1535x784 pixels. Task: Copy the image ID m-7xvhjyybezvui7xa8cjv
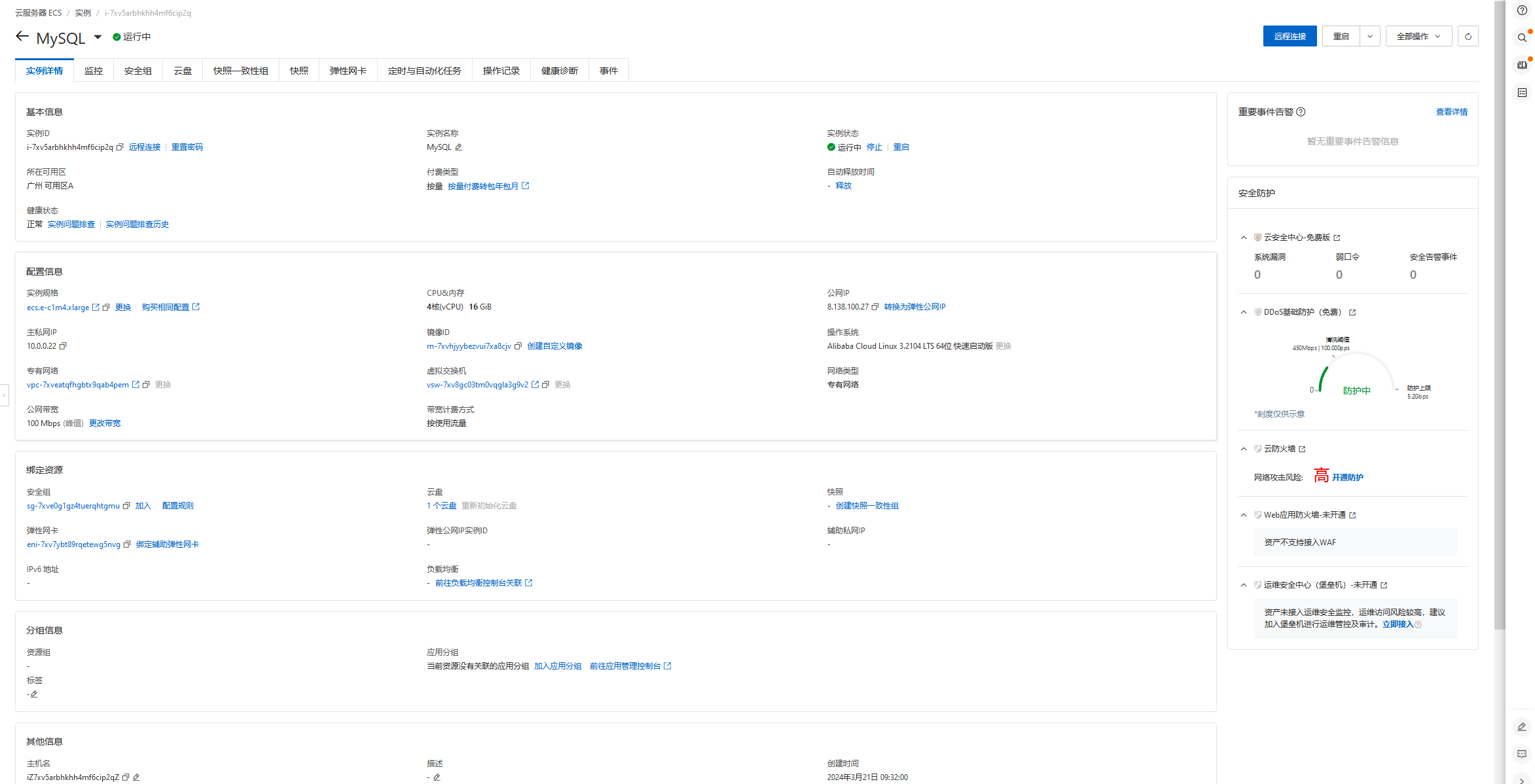(518, 346)
